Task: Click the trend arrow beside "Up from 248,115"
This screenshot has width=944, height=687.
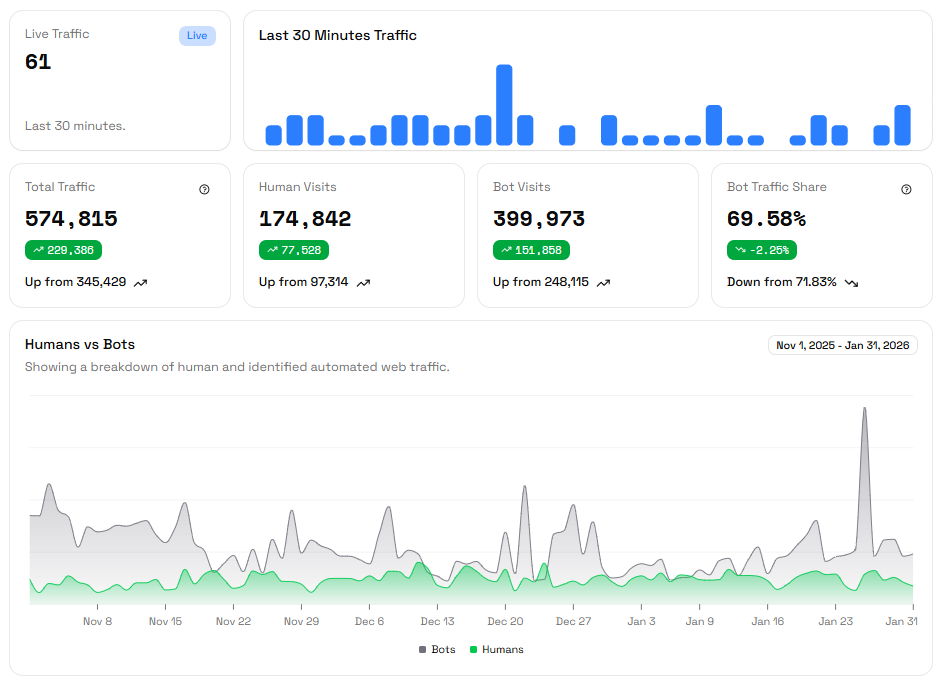Action: pos(603,283)
